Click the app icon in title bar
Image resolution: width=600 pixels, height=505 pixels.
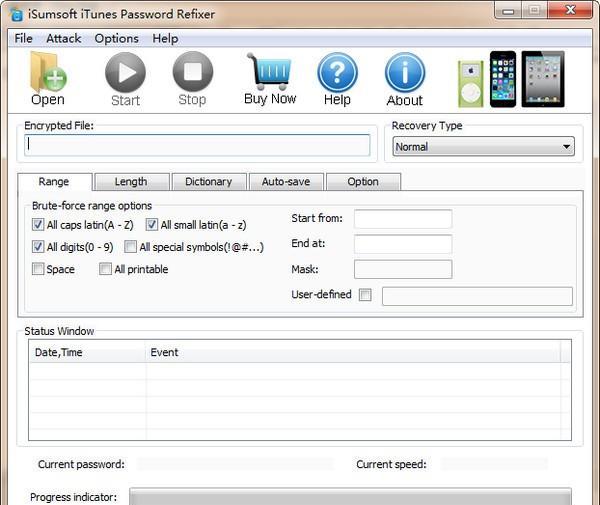(x=16, y=15)
